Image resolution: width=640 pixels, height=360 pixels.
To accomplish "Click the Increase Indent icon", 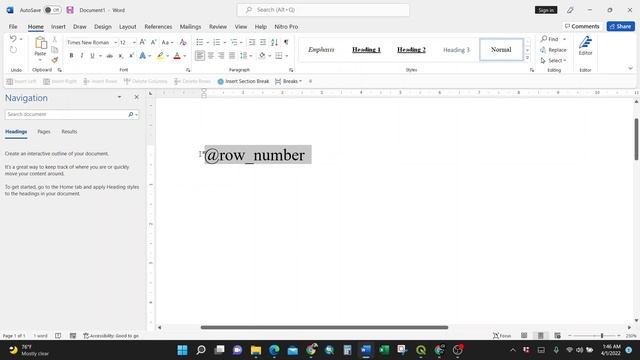I will (x=263, y=42).
